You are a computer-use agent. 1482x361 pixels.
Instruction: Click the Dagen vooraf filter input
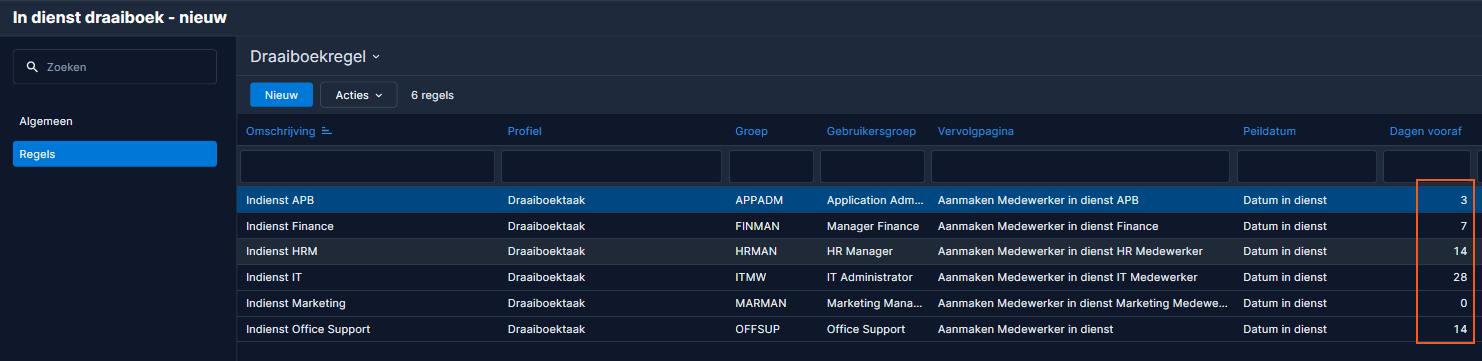point(1427,166)
